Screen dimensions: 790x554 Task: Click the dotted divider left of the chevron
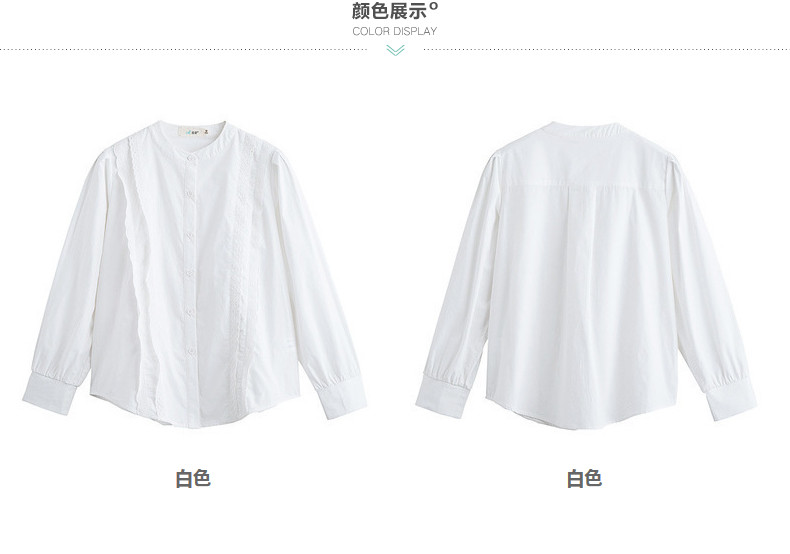[x=183, y=49]
